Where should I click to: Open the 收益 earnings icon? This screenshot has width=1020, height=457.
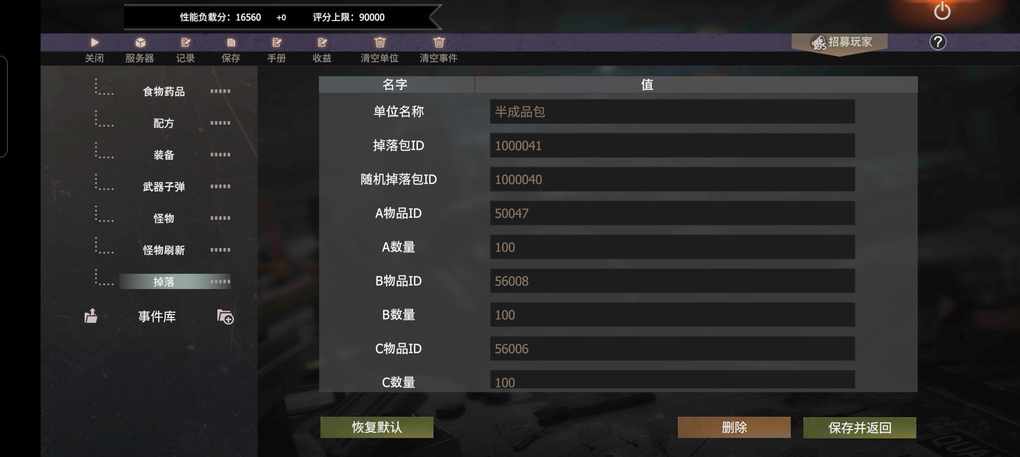(322, 42)
